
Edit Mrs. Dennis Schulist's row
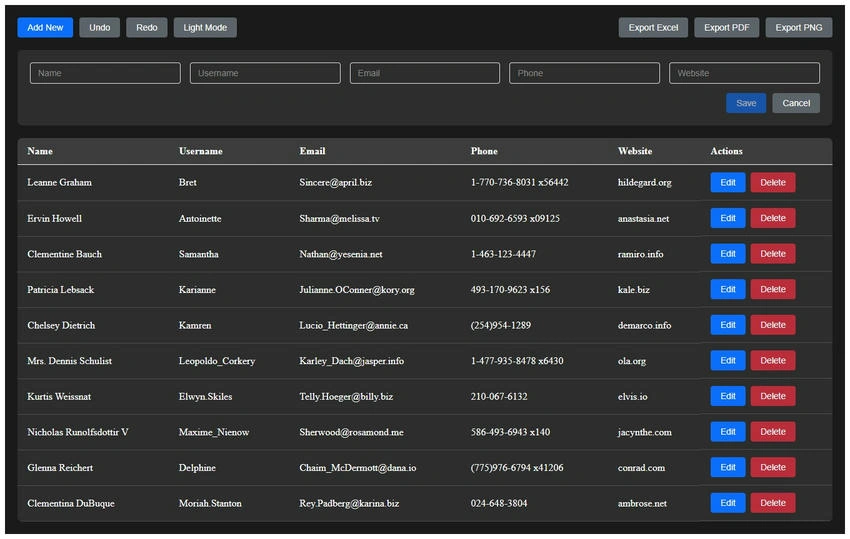coord(727,361)
